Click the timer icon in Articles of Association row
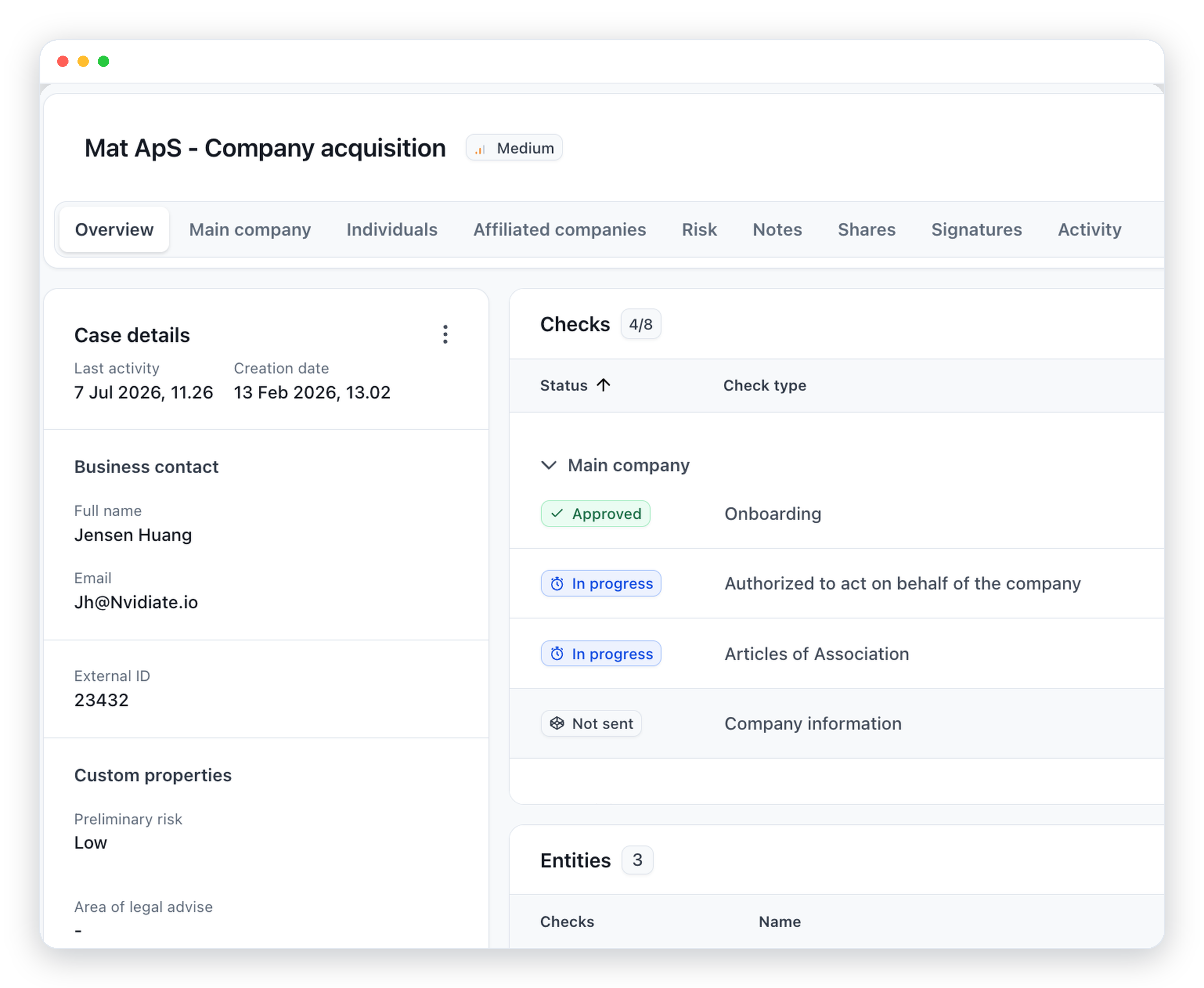The width and height of the screenshot is (1204, 988). pos(557,654)
